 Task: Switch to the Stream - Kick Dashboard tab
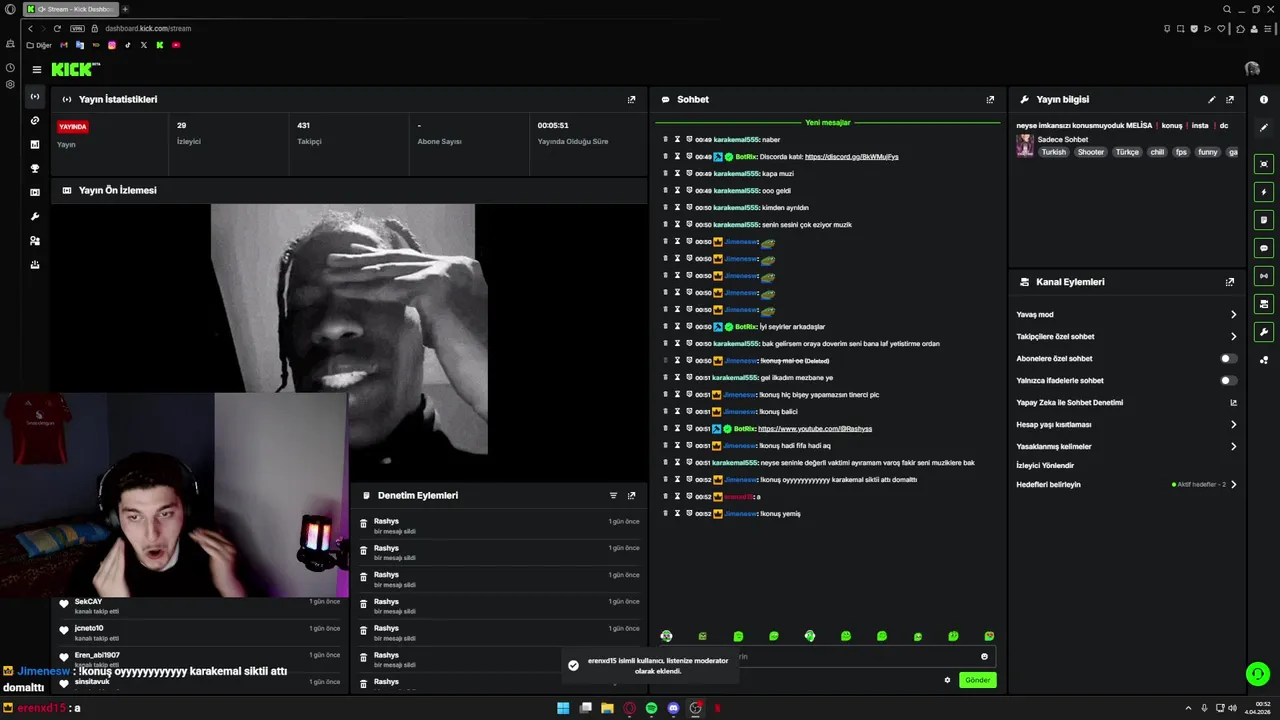coord(70,9)
